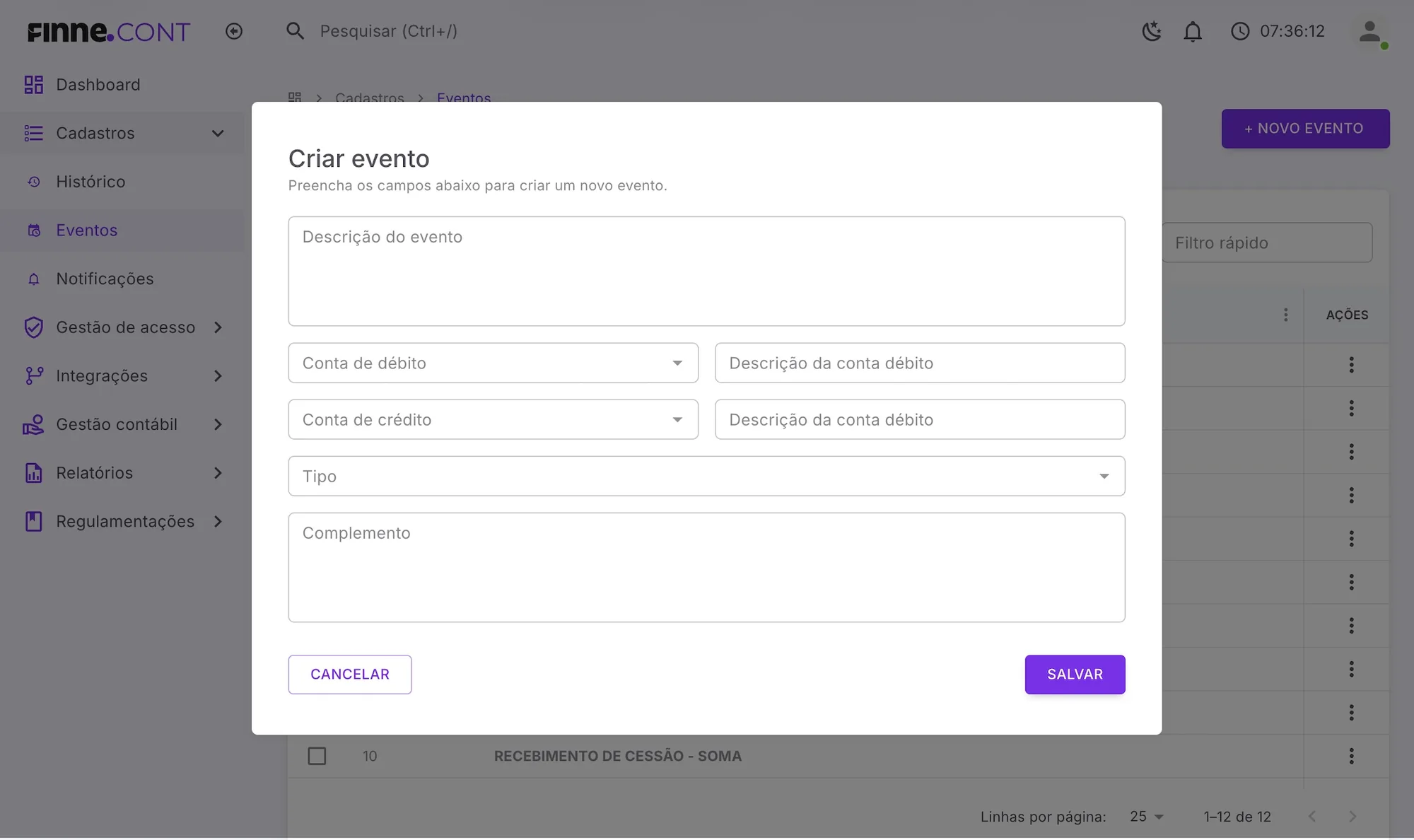Screen dimensions: 1414x840
Task: Focus the Descrição da conta débito field beside Conta de débito
Action: click(x=920, y=363)
